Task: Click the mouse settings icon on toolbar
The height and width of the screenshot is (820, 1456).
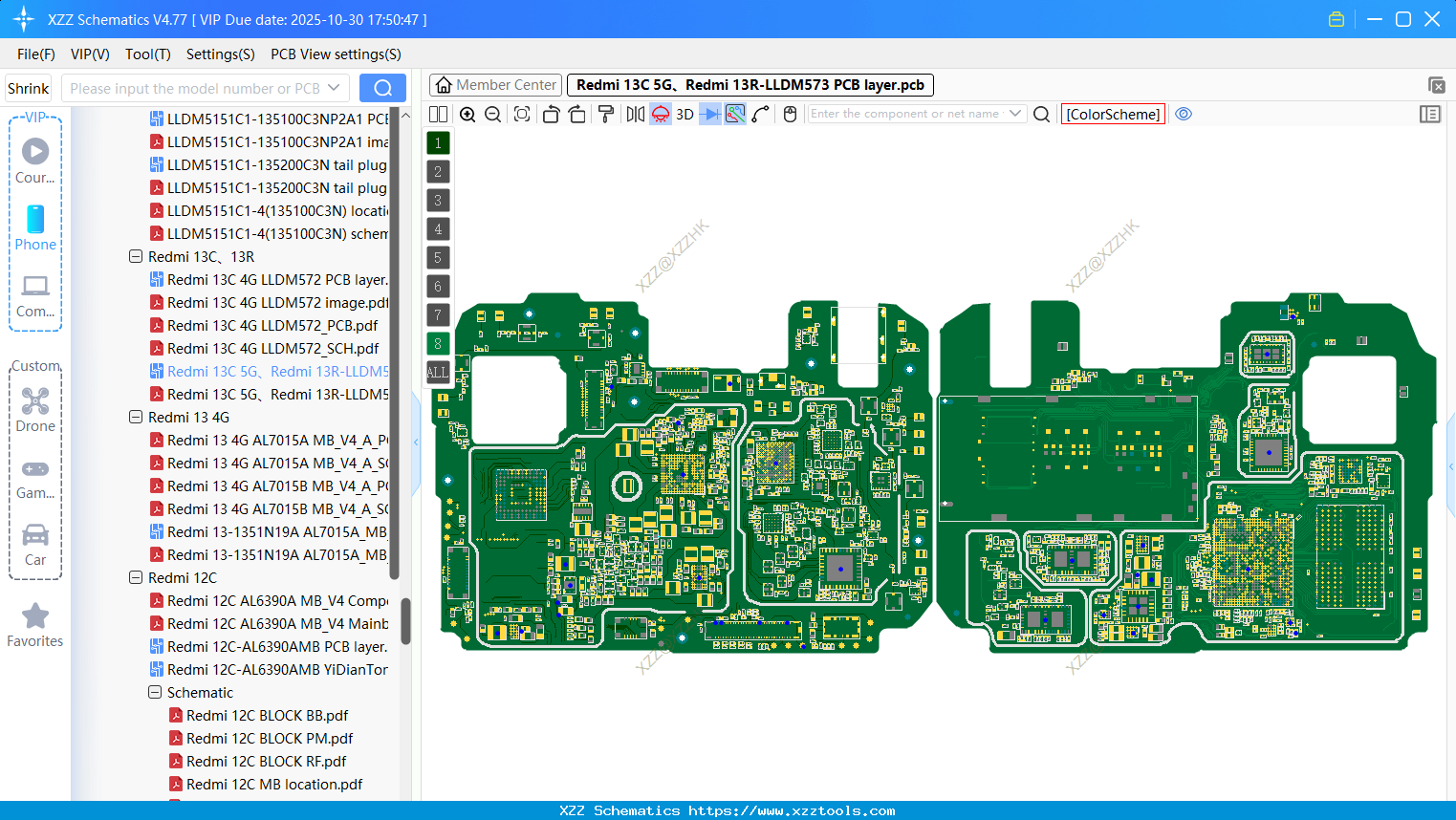Action: click(789, 114)
